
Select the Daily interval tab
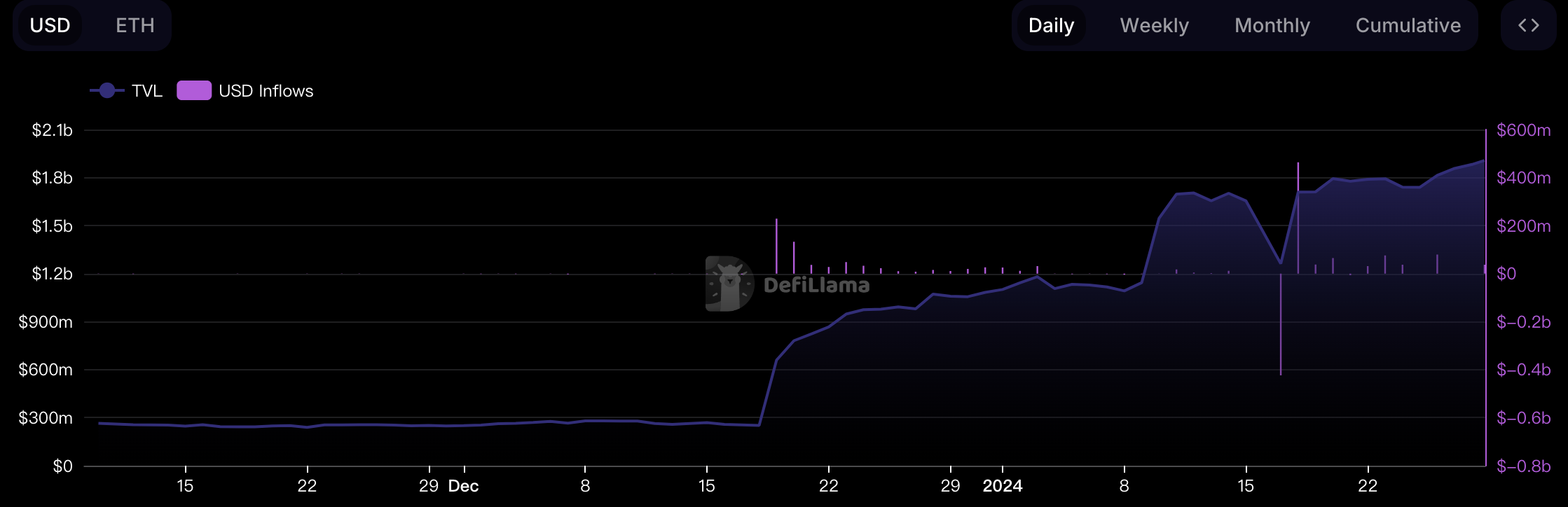pos(1051,26)
